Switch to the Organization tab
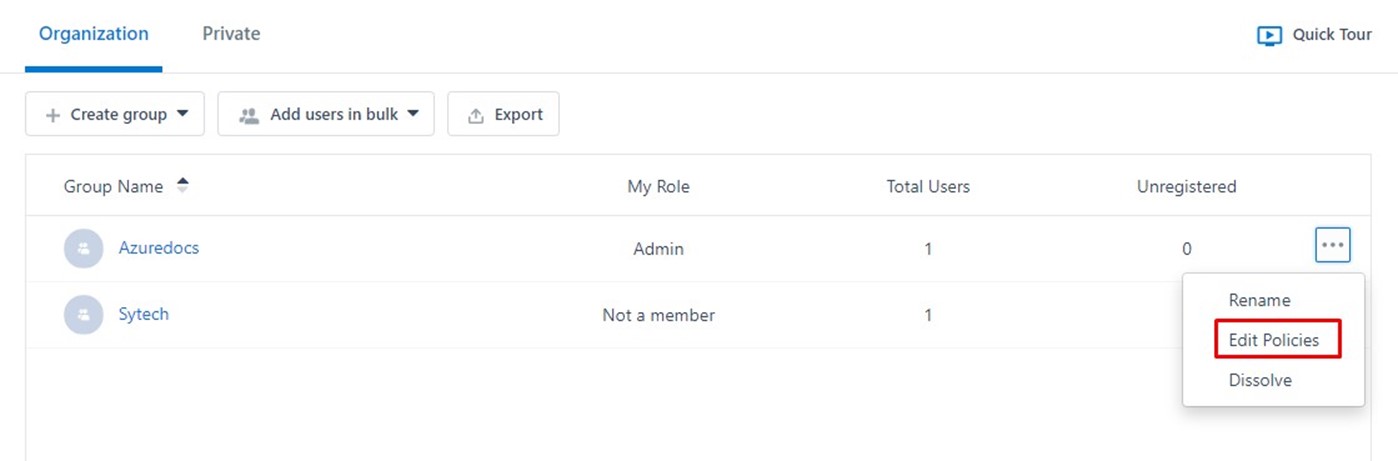1398x461 pixels. point(94,34)
